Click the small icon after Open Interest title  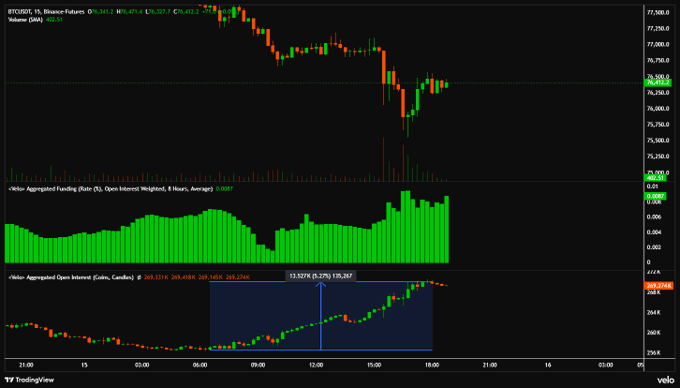(x=139, y=277)
